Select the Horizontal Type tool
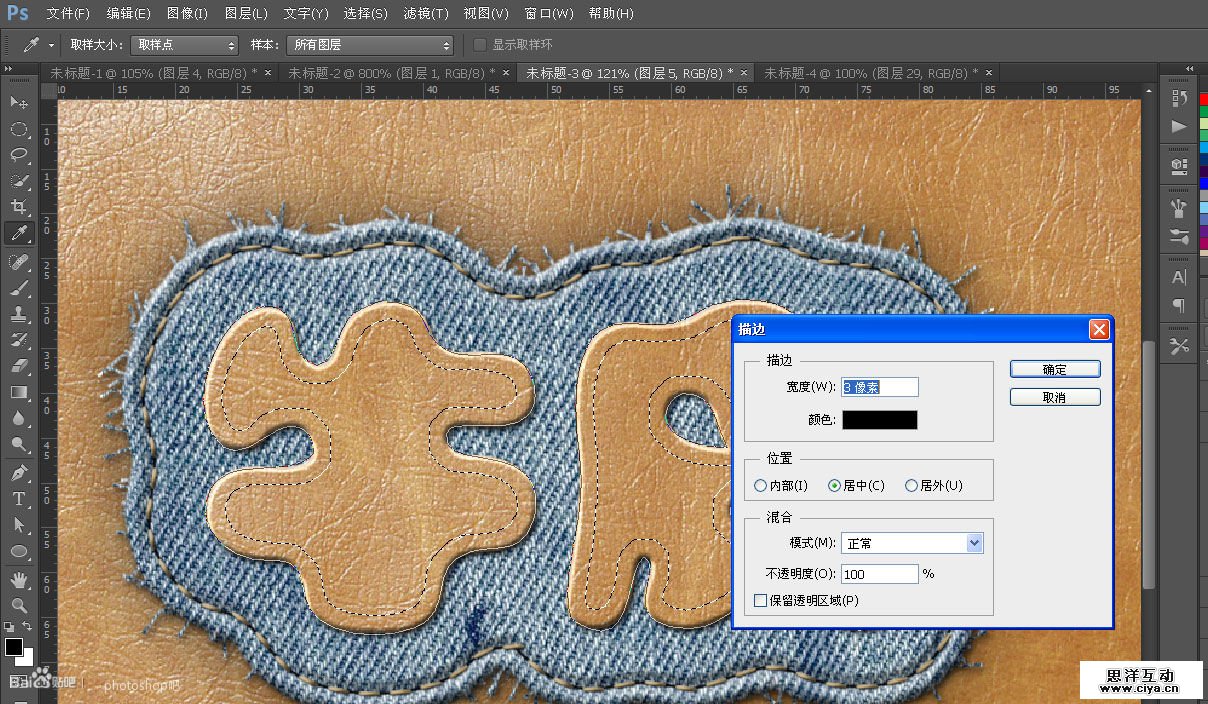The image size is (1208, 704). coord(19,499)
